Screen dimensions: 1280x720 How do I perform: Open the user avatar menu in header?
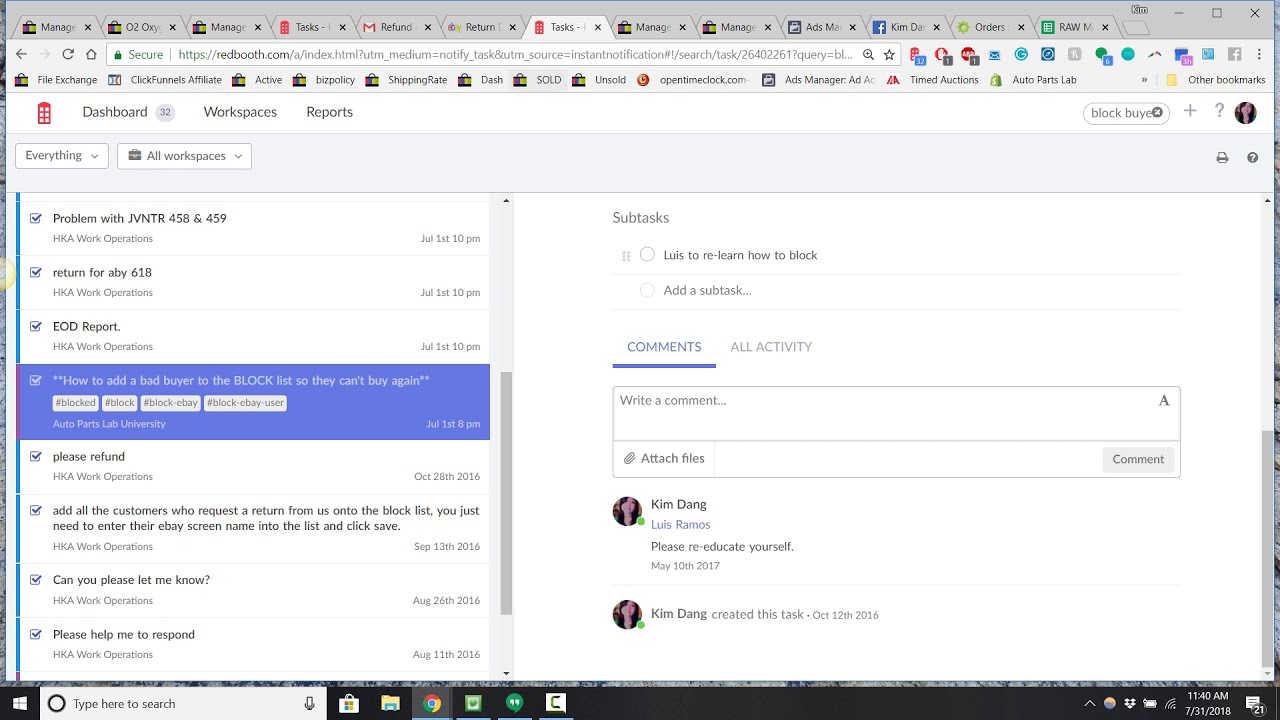[x=1245, y=112]
